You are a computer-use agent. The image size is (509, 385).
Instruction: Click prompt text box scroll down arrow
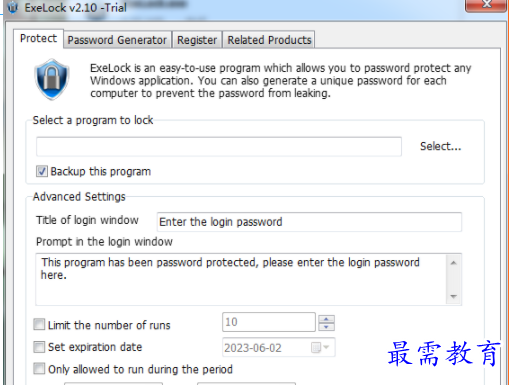tap(453, 296)
